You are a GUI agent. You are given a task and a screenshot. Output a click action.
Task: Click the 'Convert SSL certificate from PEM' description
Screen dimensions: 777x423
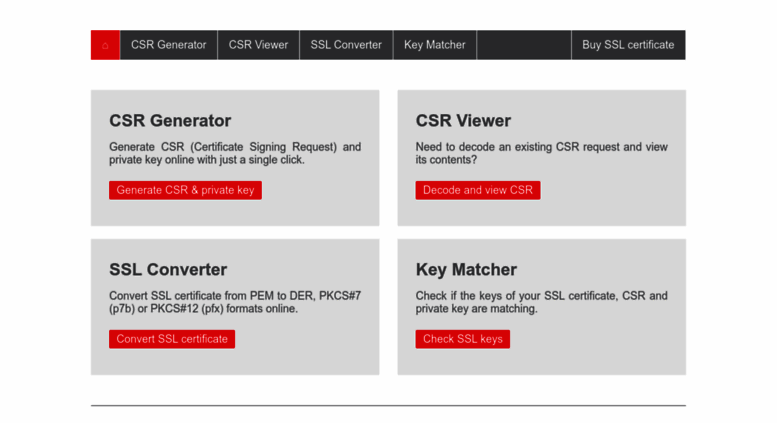pyautogui.click(x=235, y=302)
